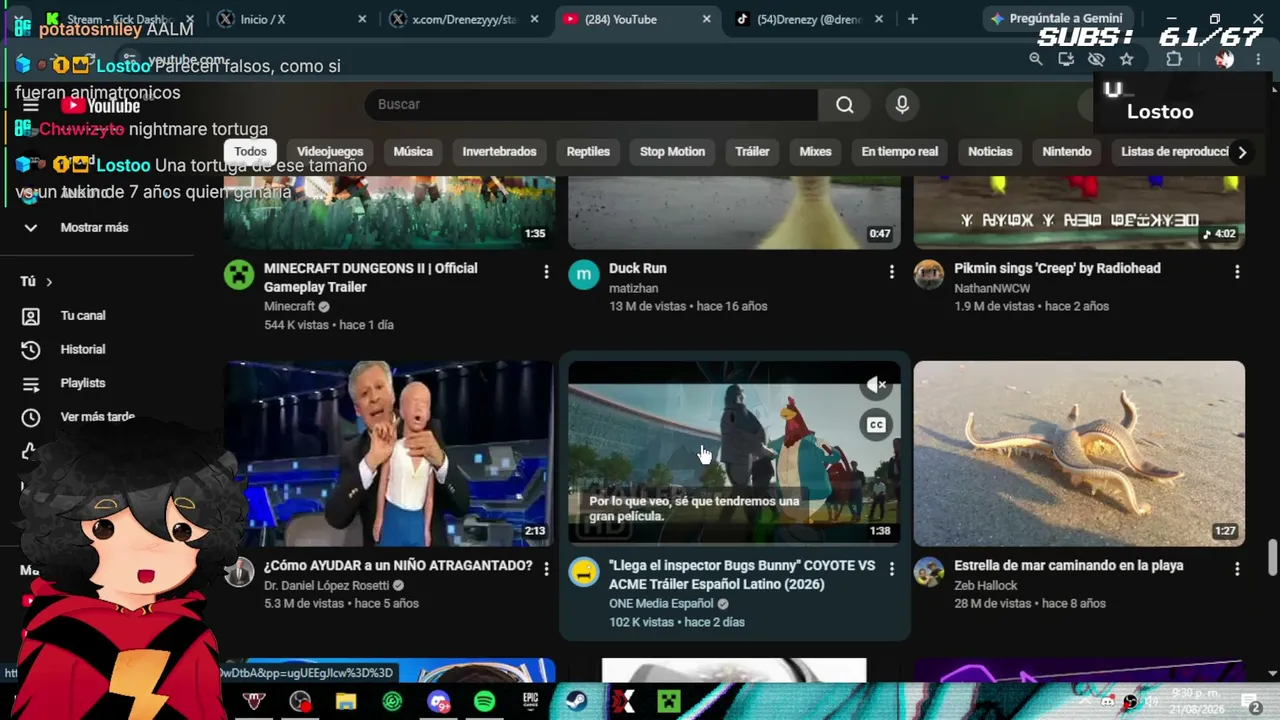Select the Noticias filter chip

point(990,152)
